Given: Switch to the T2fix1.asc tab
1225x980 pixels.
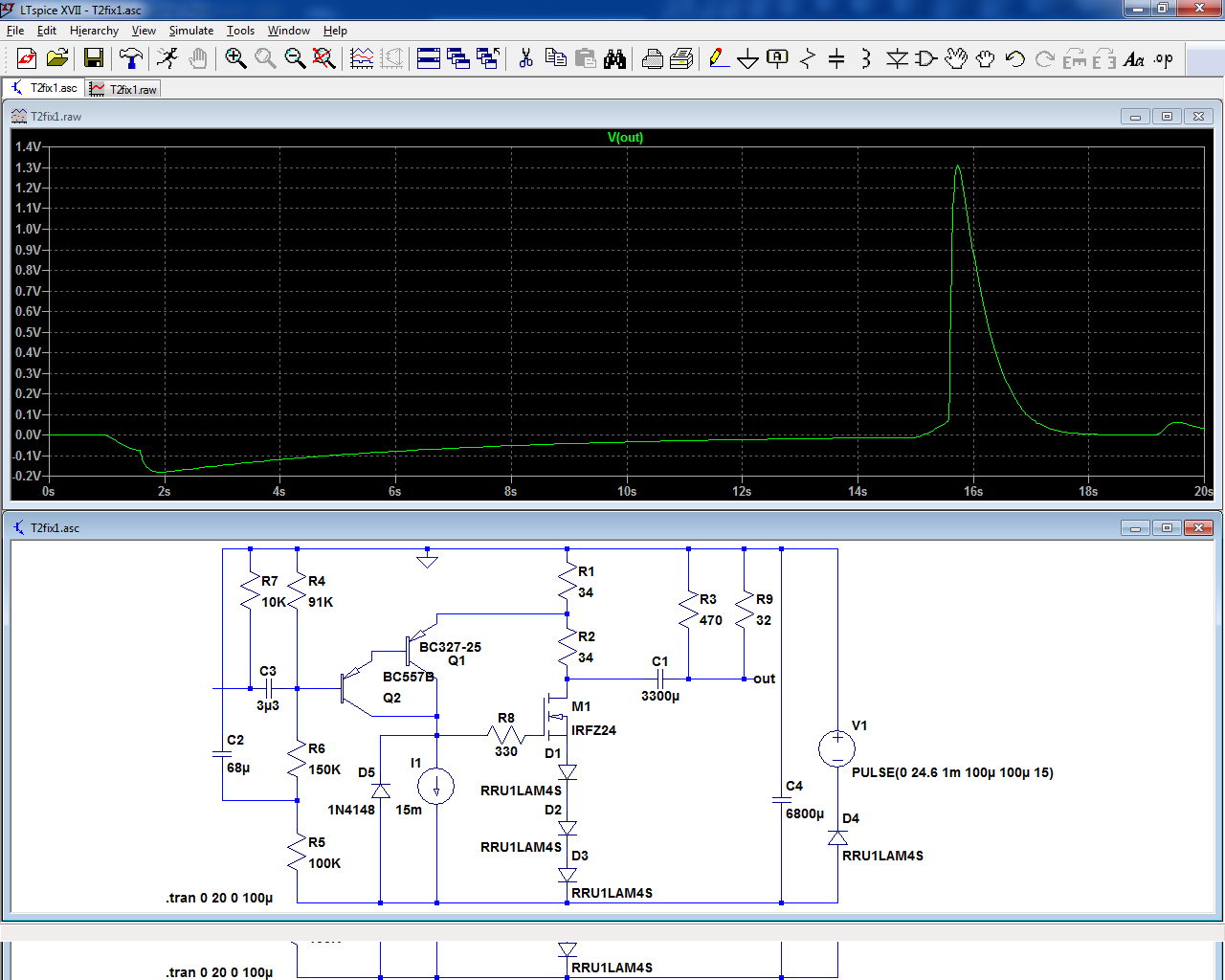Looking at the screenshot, I should point(44,88).
